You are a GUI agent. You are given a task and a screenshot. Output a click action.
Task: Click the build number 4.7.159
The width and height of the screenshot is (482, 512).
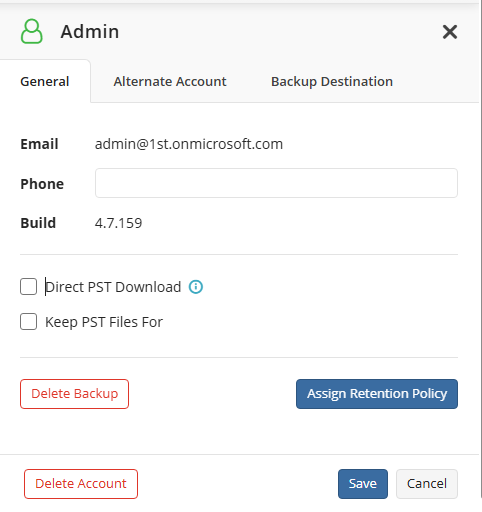[118, 223]
